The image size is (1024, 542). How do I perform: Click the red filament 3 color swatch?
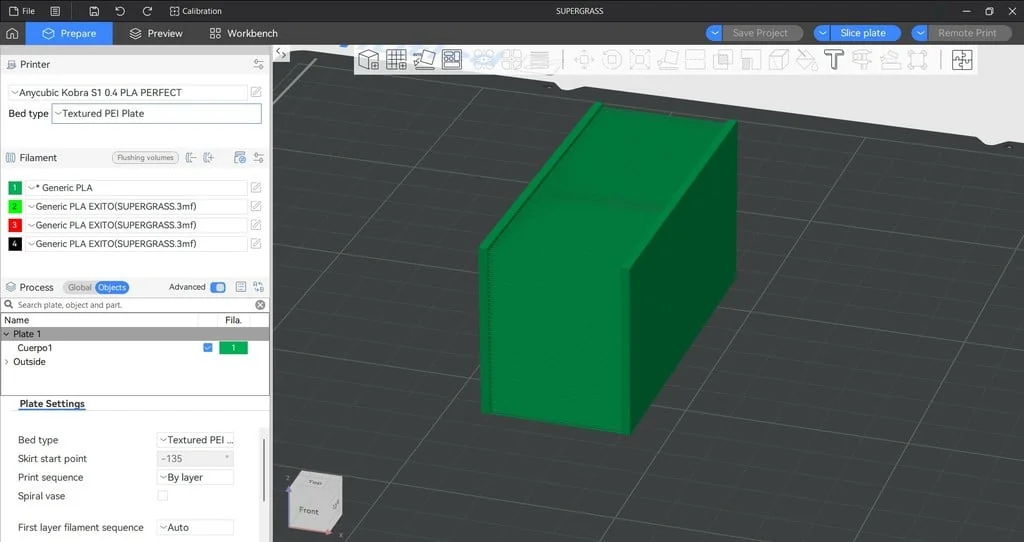point(15,225)
